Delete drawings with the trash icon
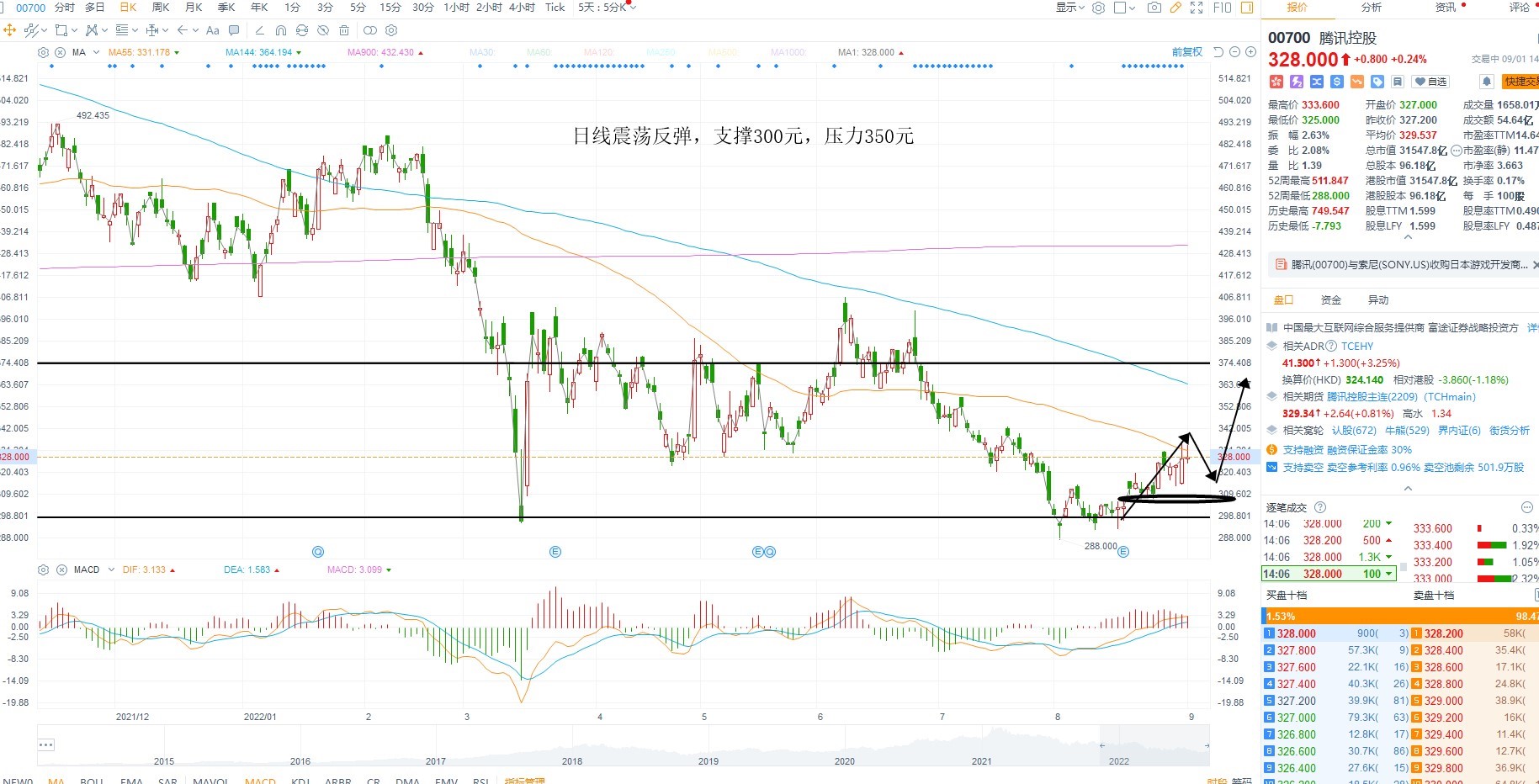The height and width of the screenshot is (784, 1539). point(344,30)
